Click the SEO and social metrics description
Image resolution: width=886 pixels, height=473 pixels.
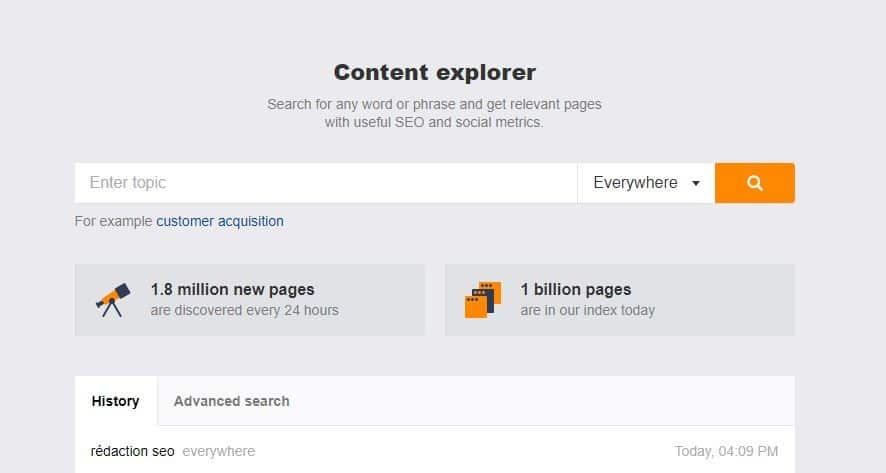(x=434, y=113)
